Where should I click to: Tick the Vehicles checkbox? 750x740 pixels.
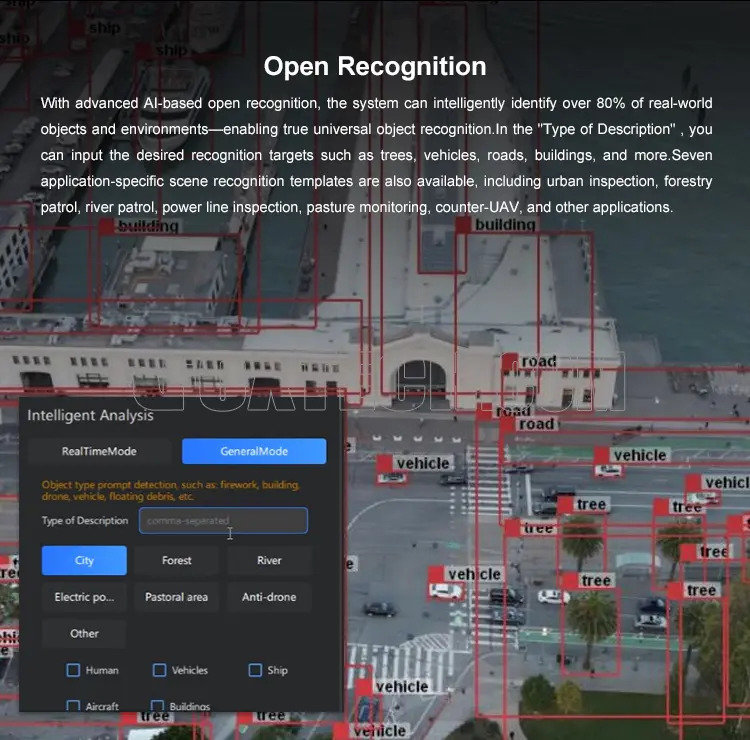click(x=159, y=670)
